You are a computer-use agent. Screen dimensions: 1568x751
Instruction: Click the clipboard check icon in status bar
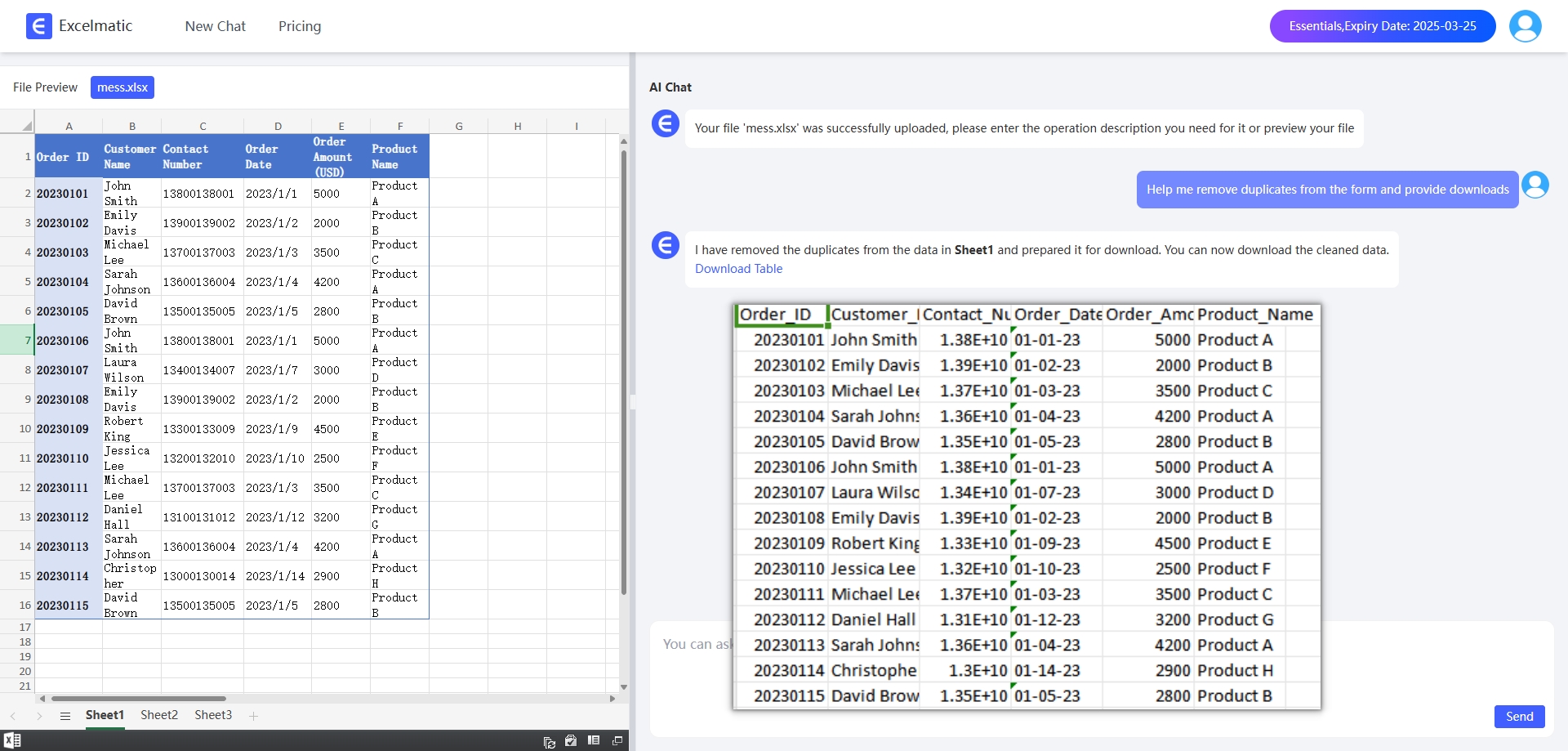click(x=571, y=740)
